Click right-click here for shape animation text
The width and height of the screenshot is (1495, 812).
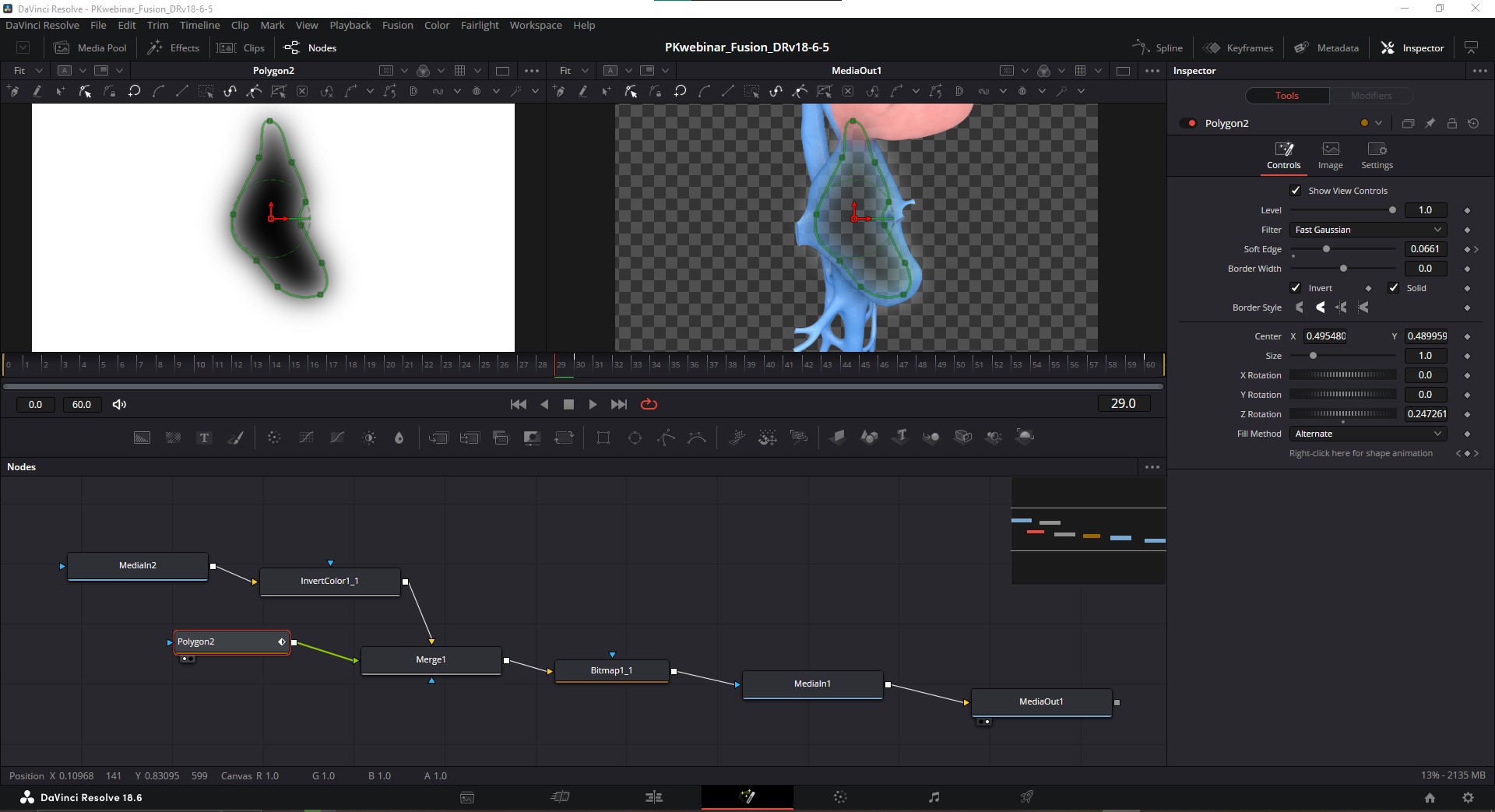coord(1360,453)
